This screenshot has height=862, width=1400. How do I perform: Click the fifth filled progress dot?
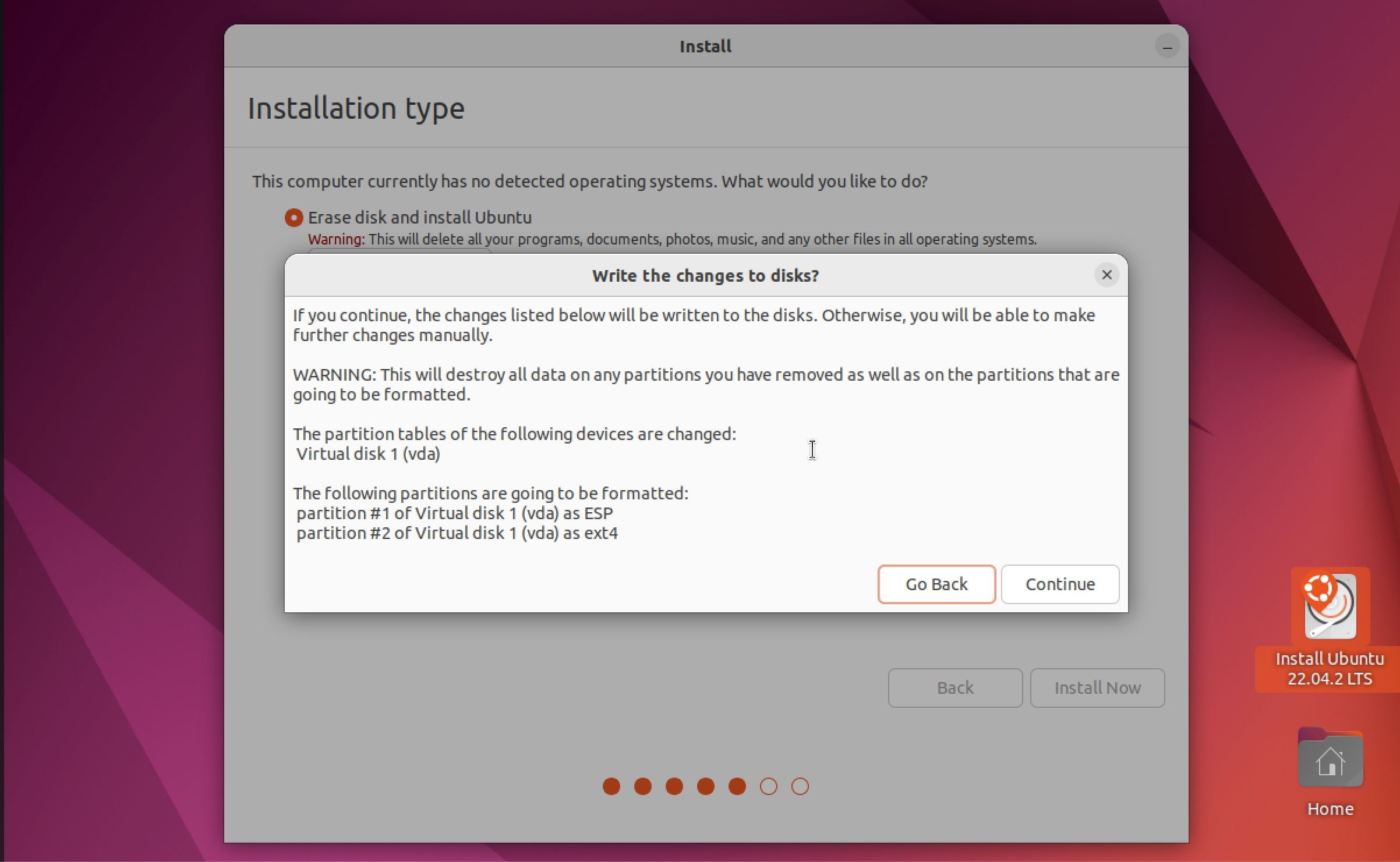click(x=737, y=786)
